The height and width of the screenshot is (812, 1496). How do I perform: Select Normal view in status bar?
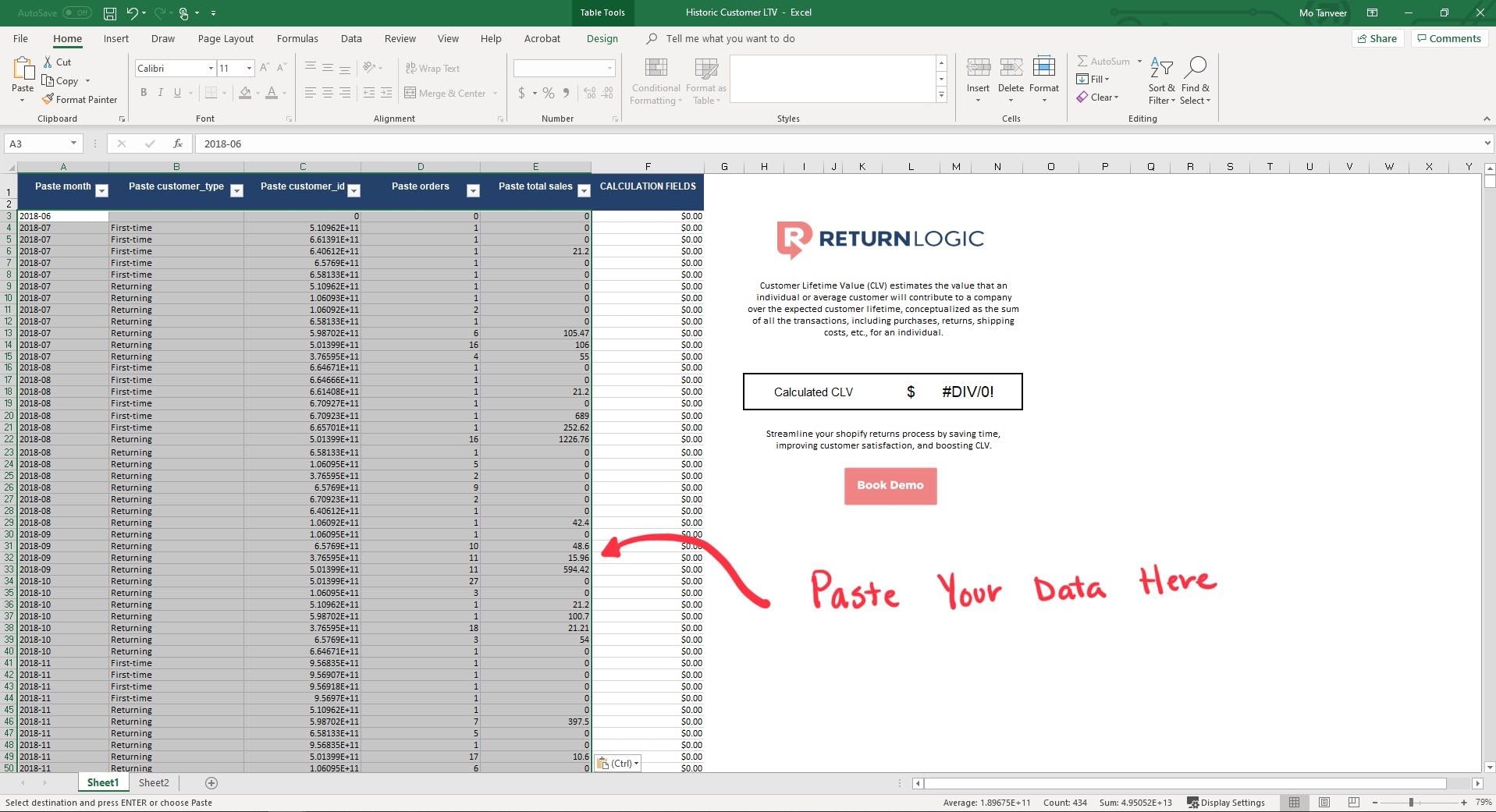(1294, 802)
